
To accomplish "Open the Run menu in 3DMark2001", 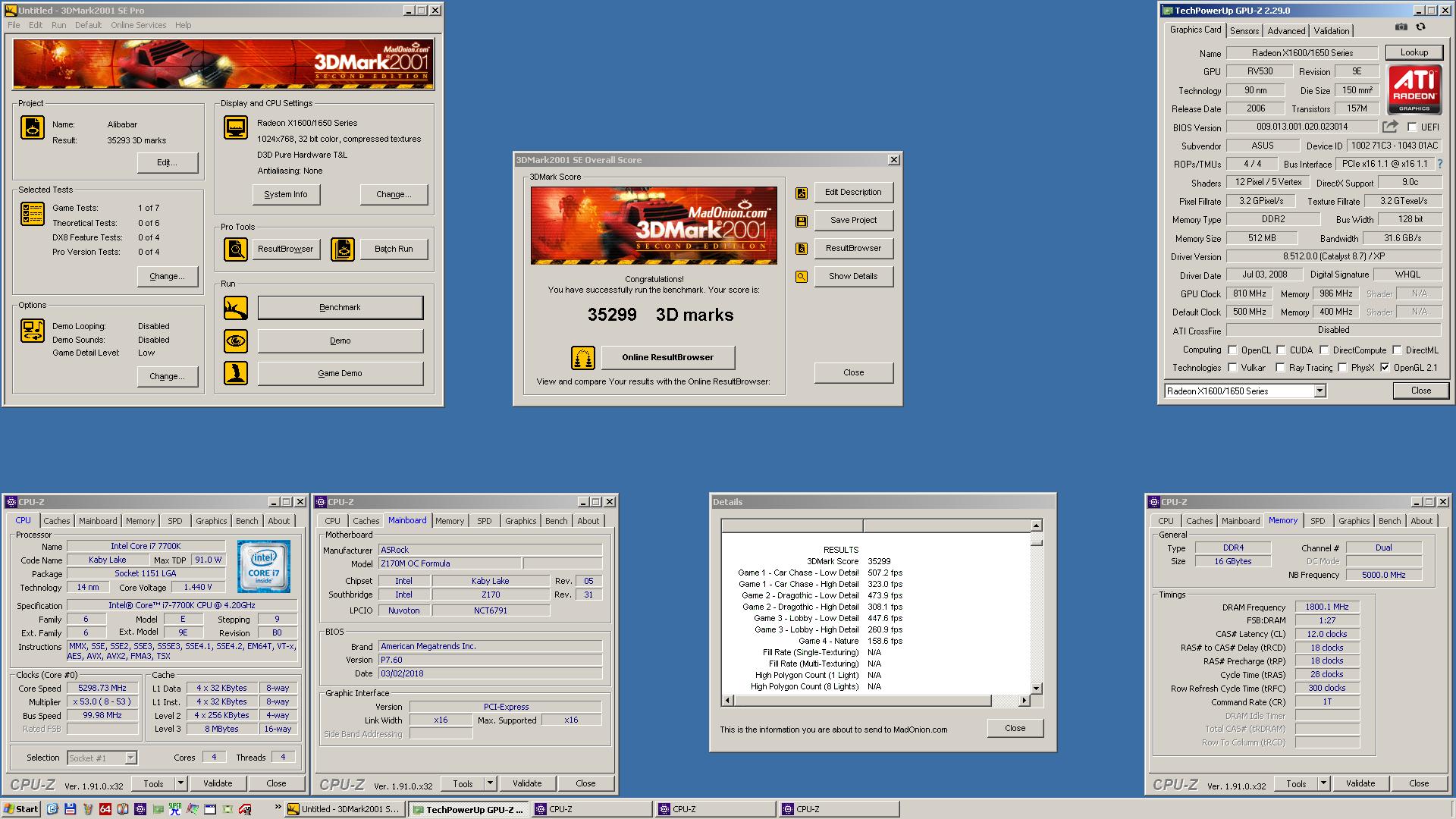I will [58, 25].
